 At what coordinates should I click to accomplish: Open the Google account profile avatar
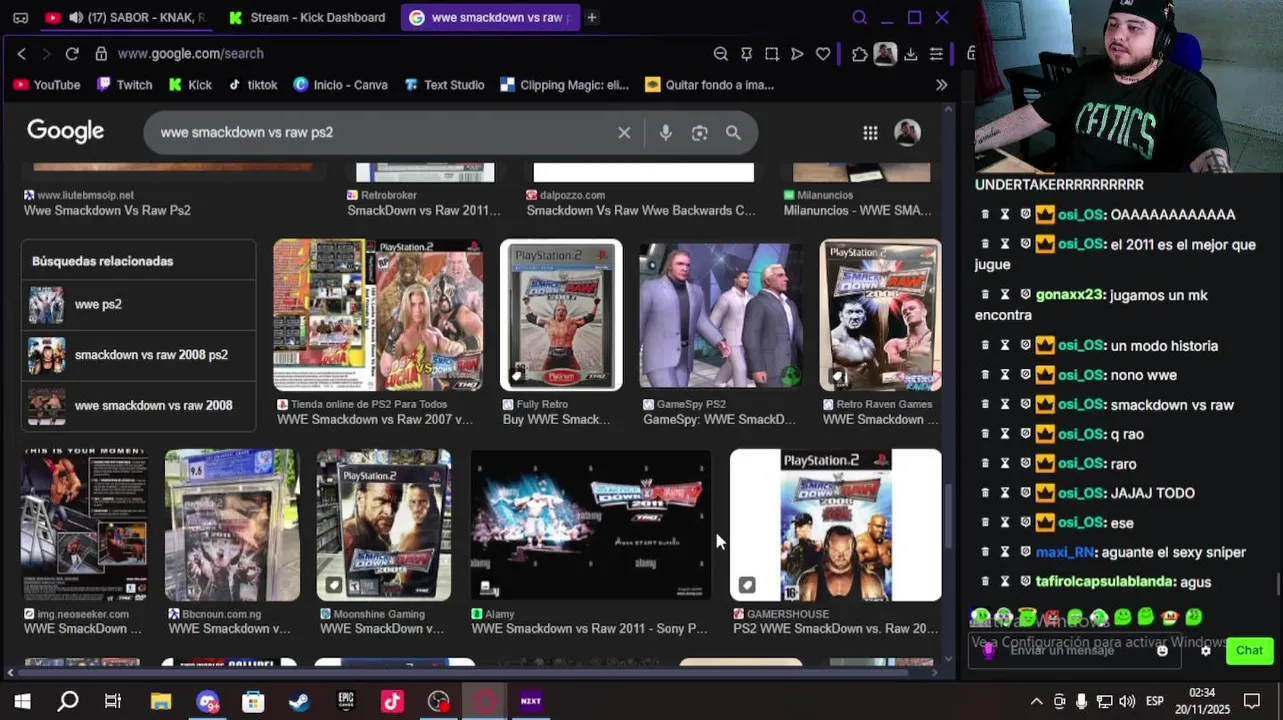click(907, 132)
